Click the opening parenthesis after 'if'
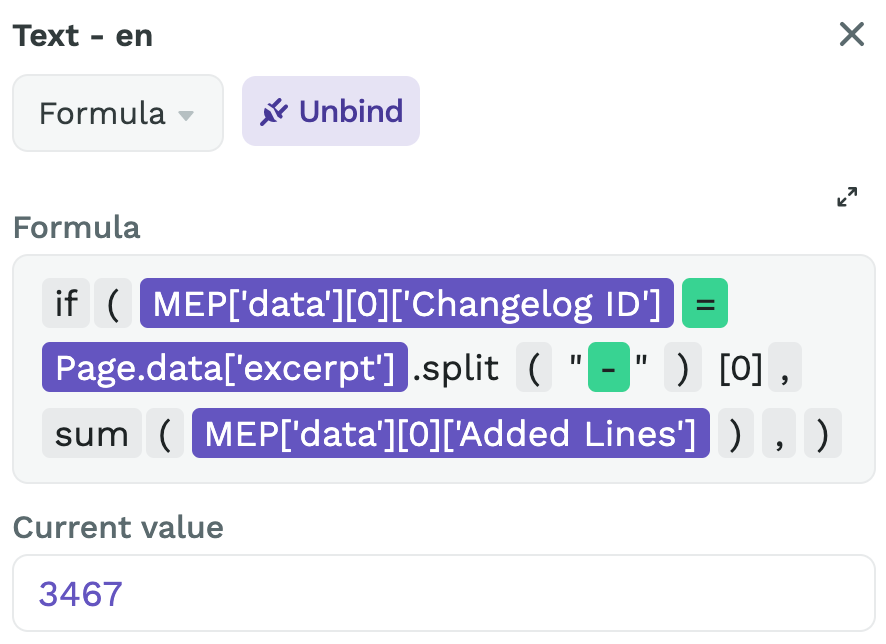This screenshot has width=886, height=644. 113,303
